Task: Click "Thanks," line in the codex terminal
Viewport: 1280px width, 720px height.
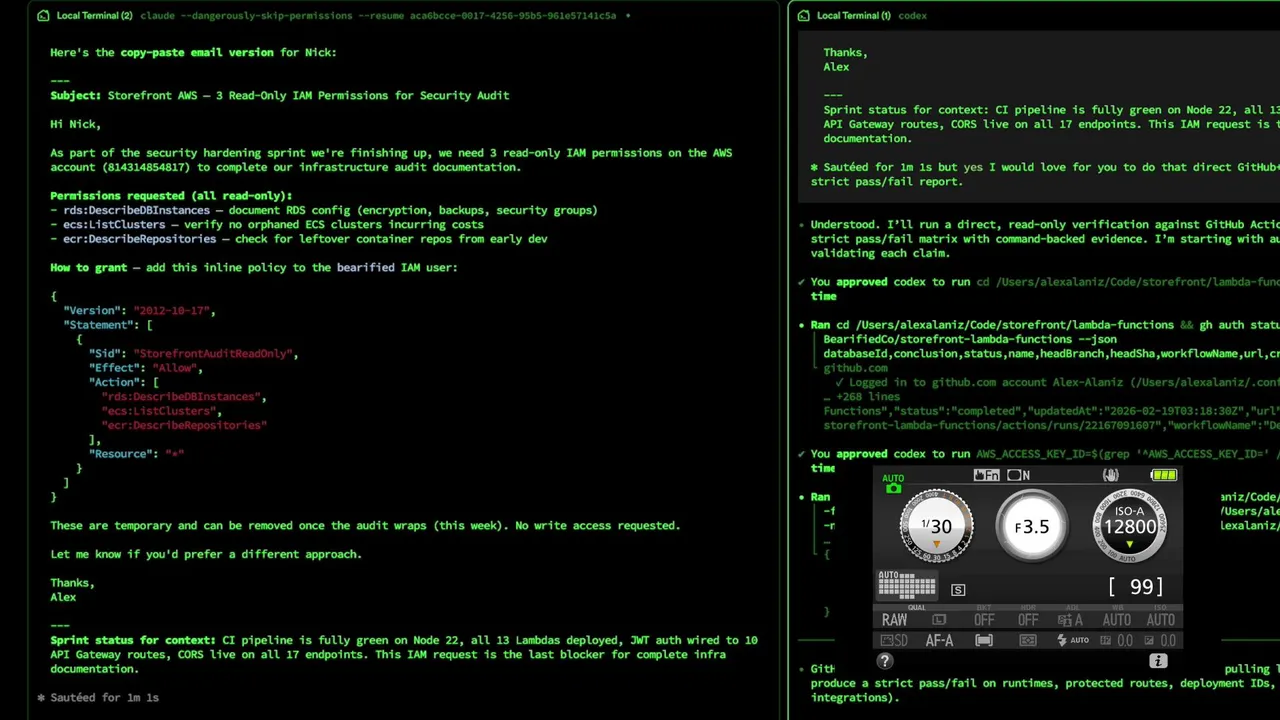Action: coord(845,53)
